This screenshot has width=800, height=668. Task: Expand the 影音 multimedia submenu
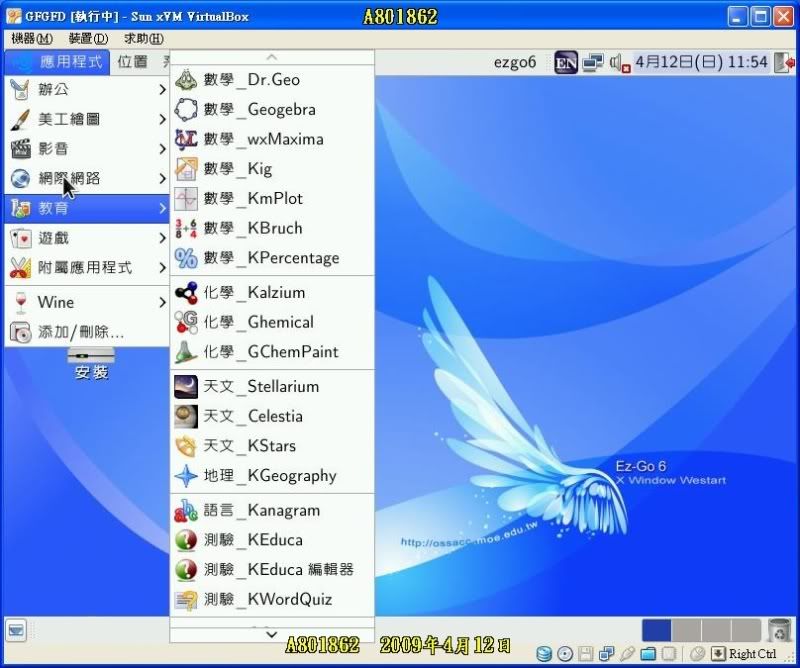(87, 149)
